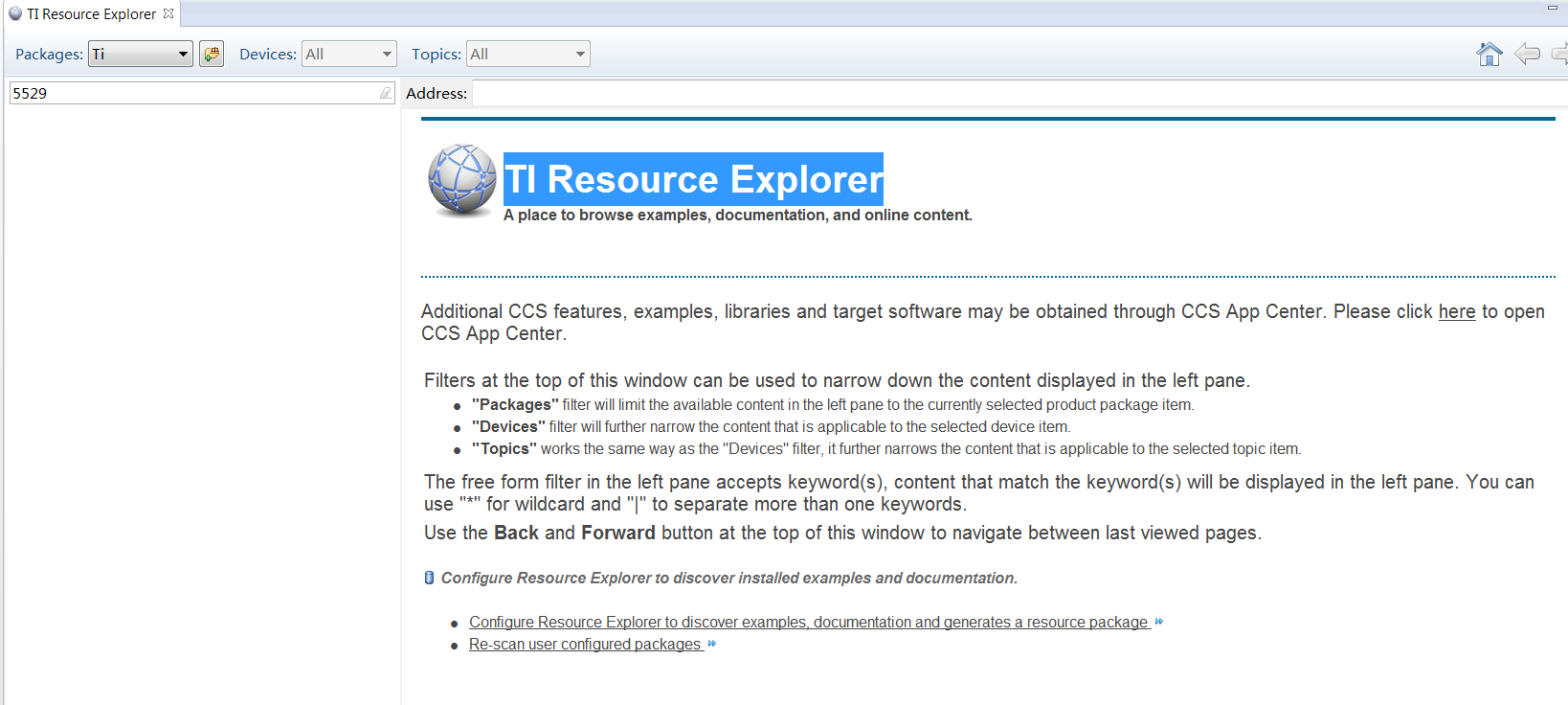Click the "Devices:" toolbar label
The image size is (1568, 705).
pyautogui.click(x=268, y=54)
